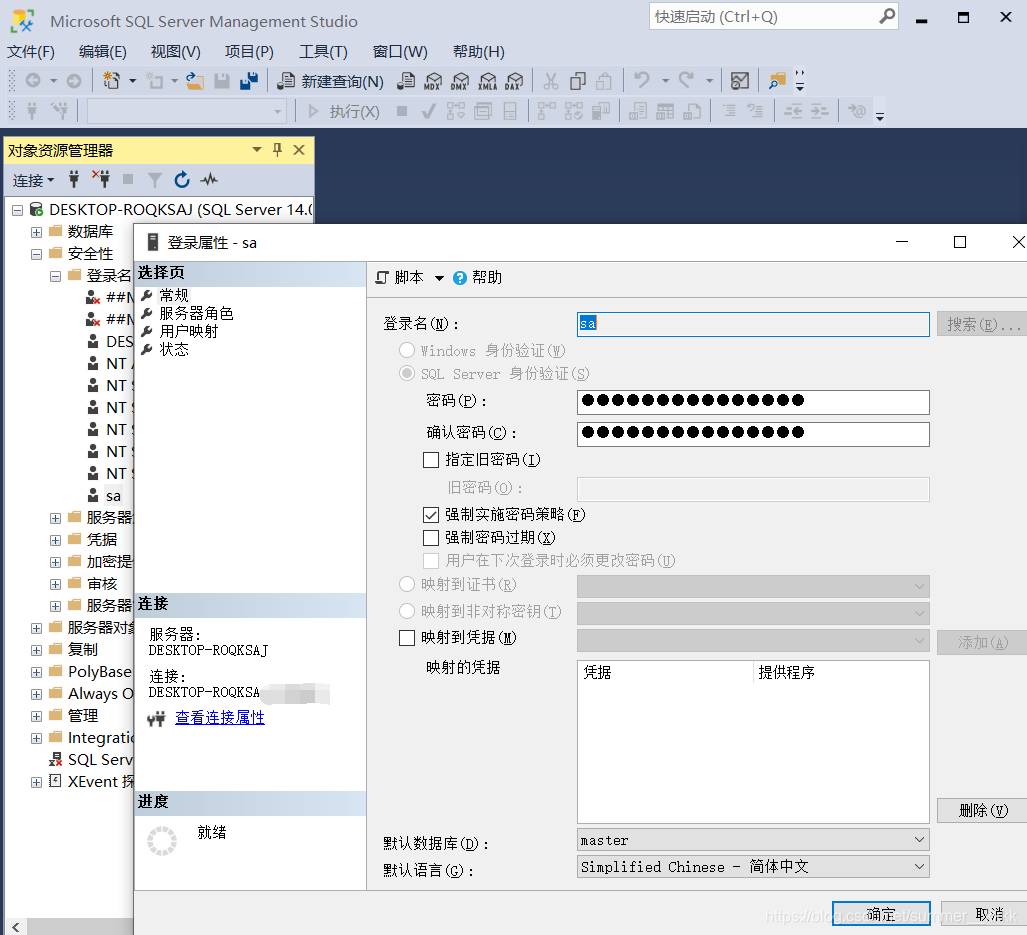The image size is (1027, 935).
Task: Click the Activity Monitor icon
Action: click(210, 179)
